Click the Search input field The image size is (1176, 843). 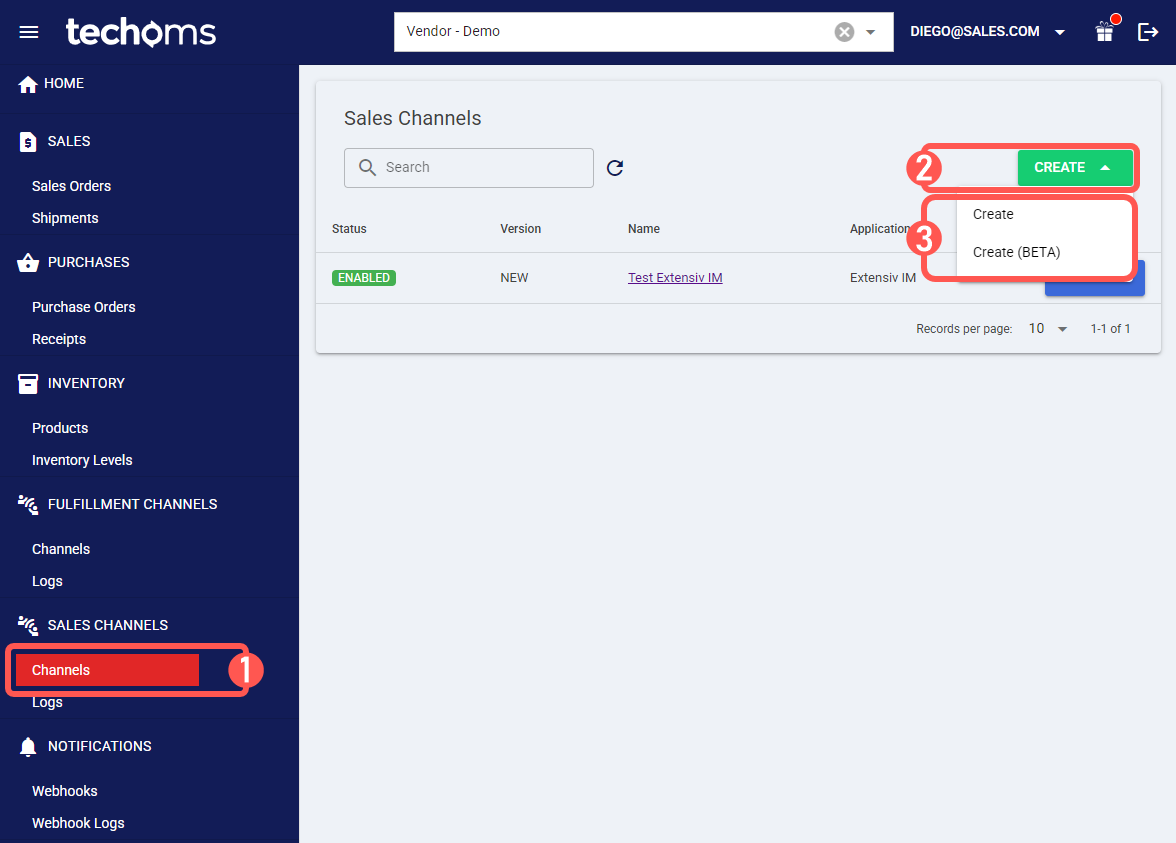pyautogui.click(x=469, y=168)
